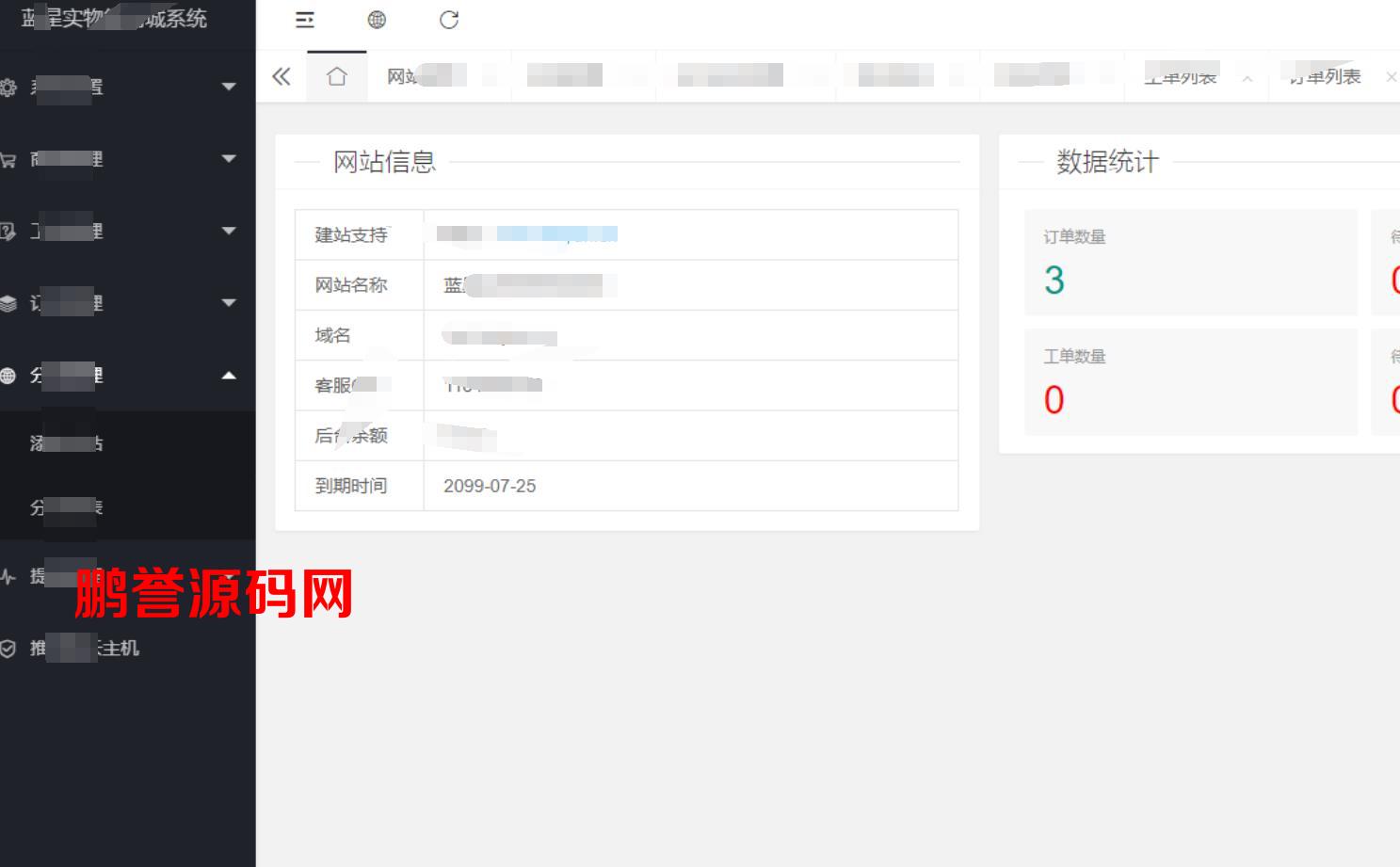Open the sidebar entry ending in 主机
The image size is (1400, 867).
point(128,649)
